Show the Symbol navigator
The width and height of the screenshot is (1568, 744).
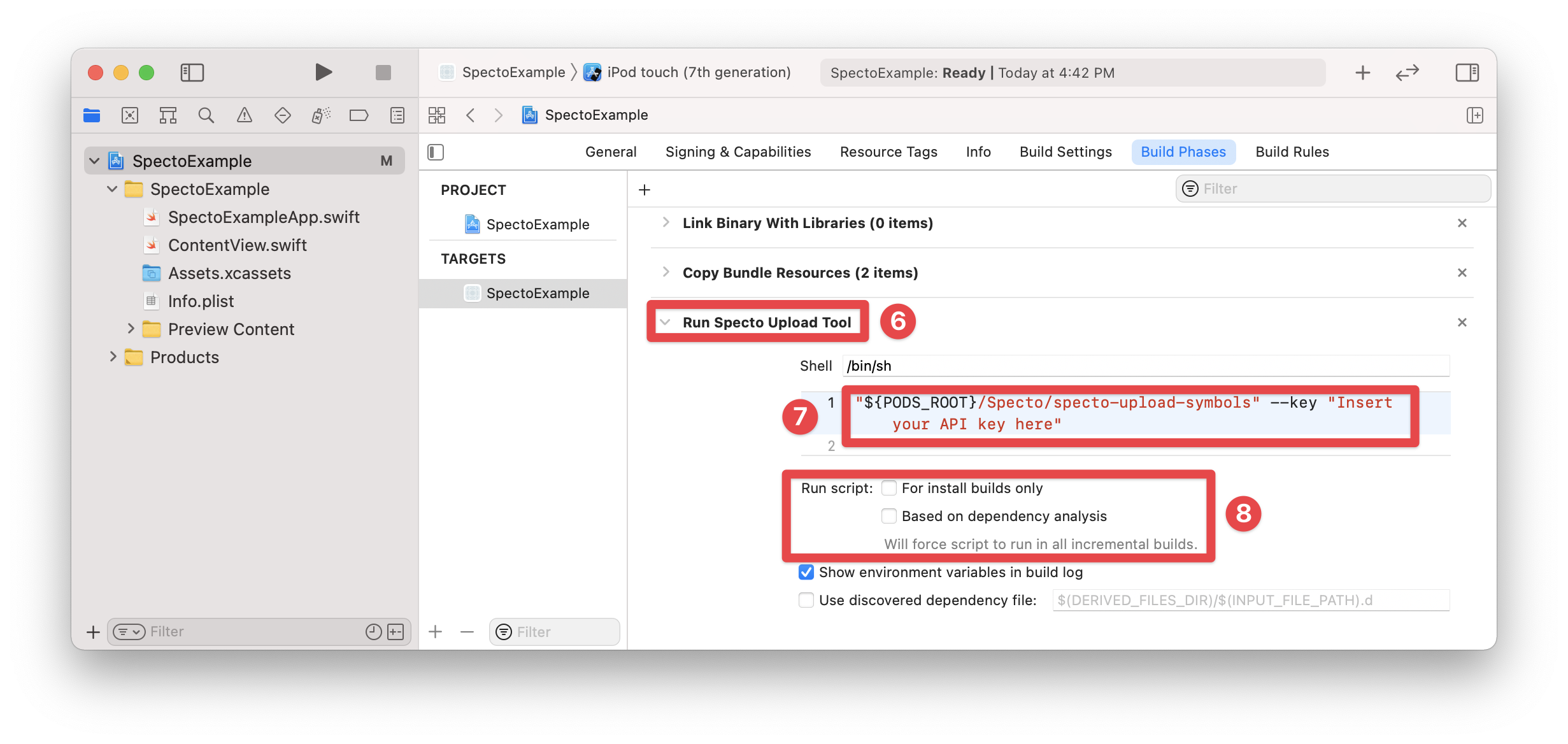coord(168,115)
